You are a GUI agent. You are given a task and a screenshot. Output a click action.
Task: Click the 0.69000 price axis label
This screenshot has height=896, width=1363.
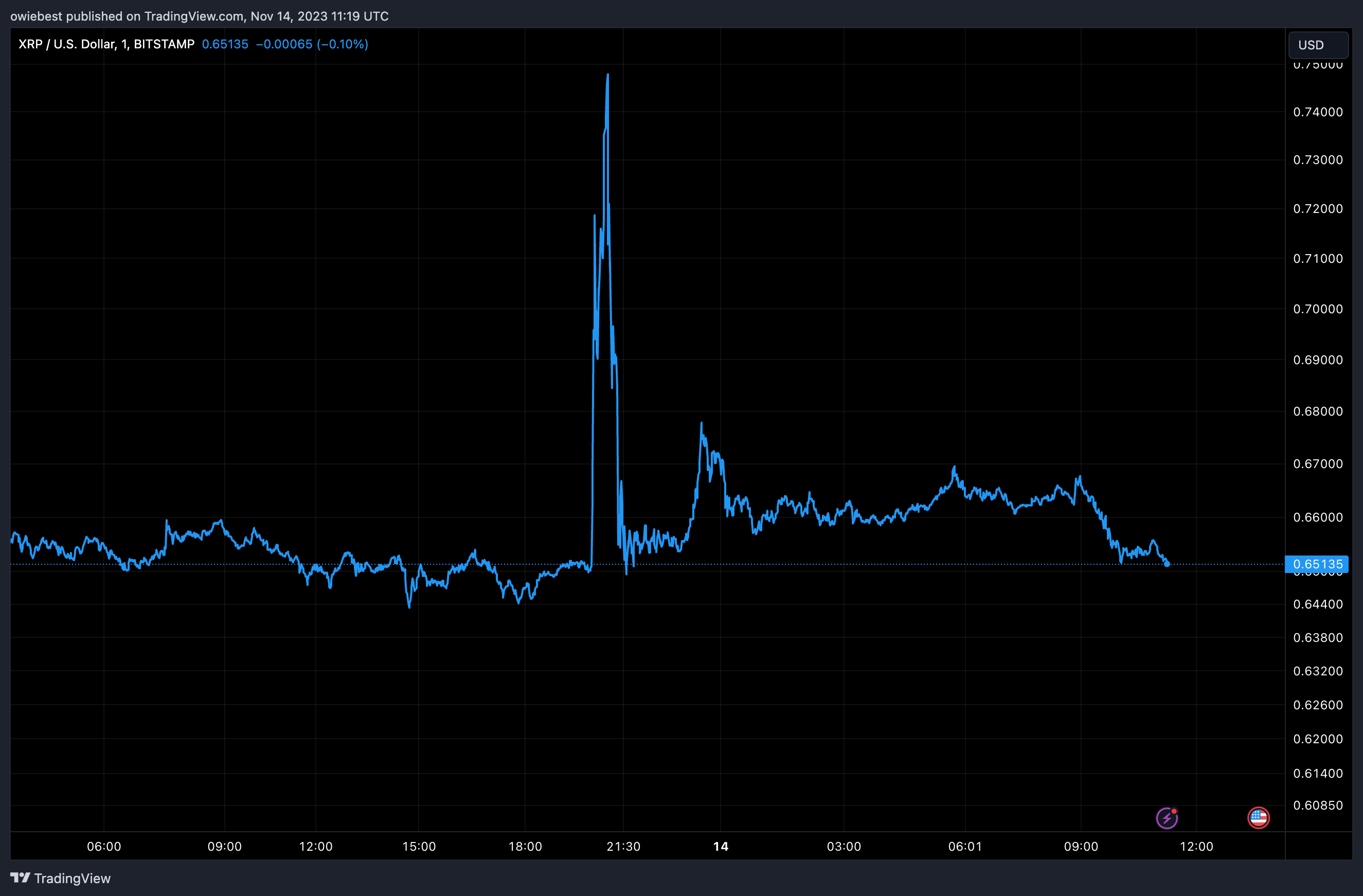pyautogui.click(x=1318, y=360)
